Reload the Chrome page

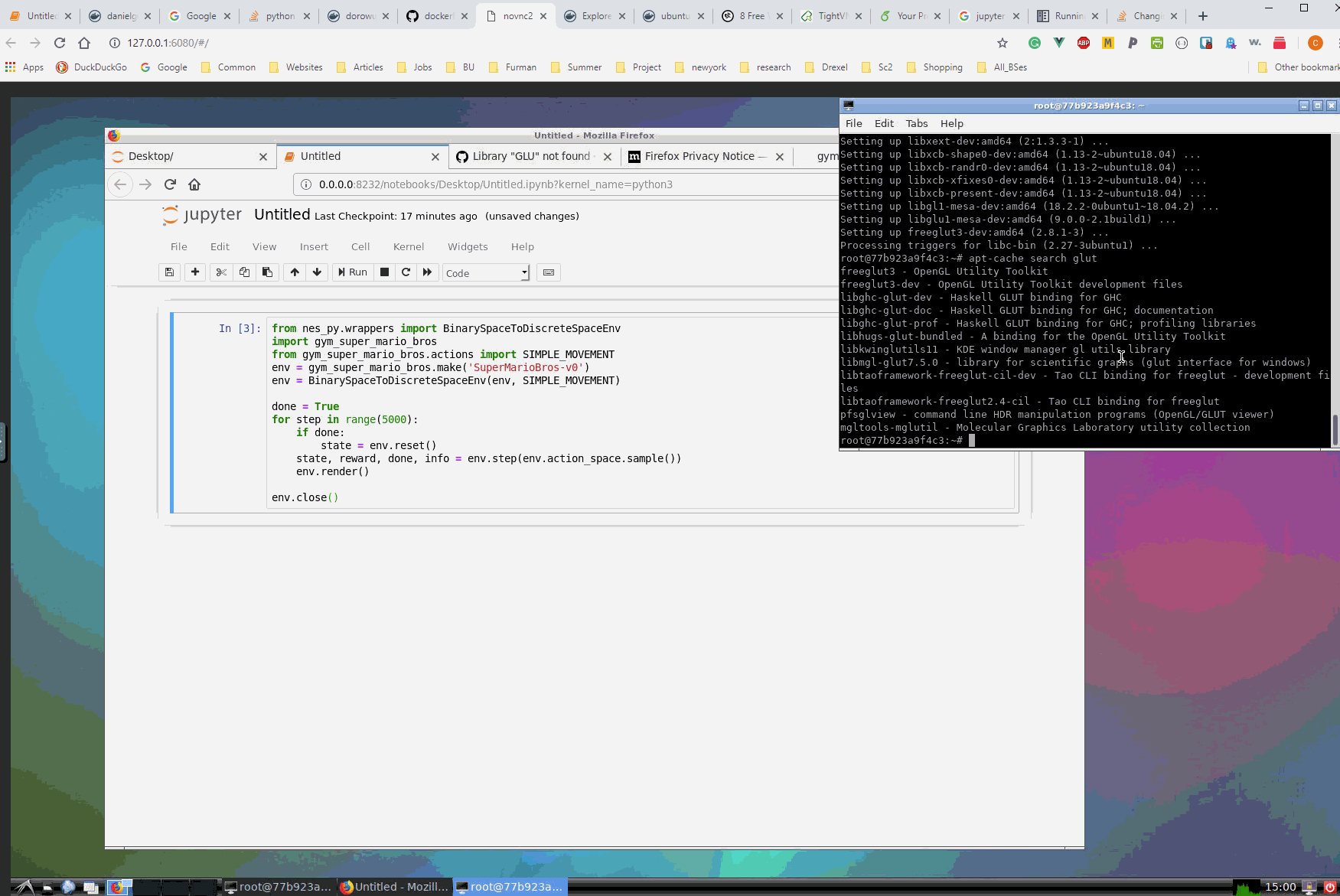click(x=60, y=43)
